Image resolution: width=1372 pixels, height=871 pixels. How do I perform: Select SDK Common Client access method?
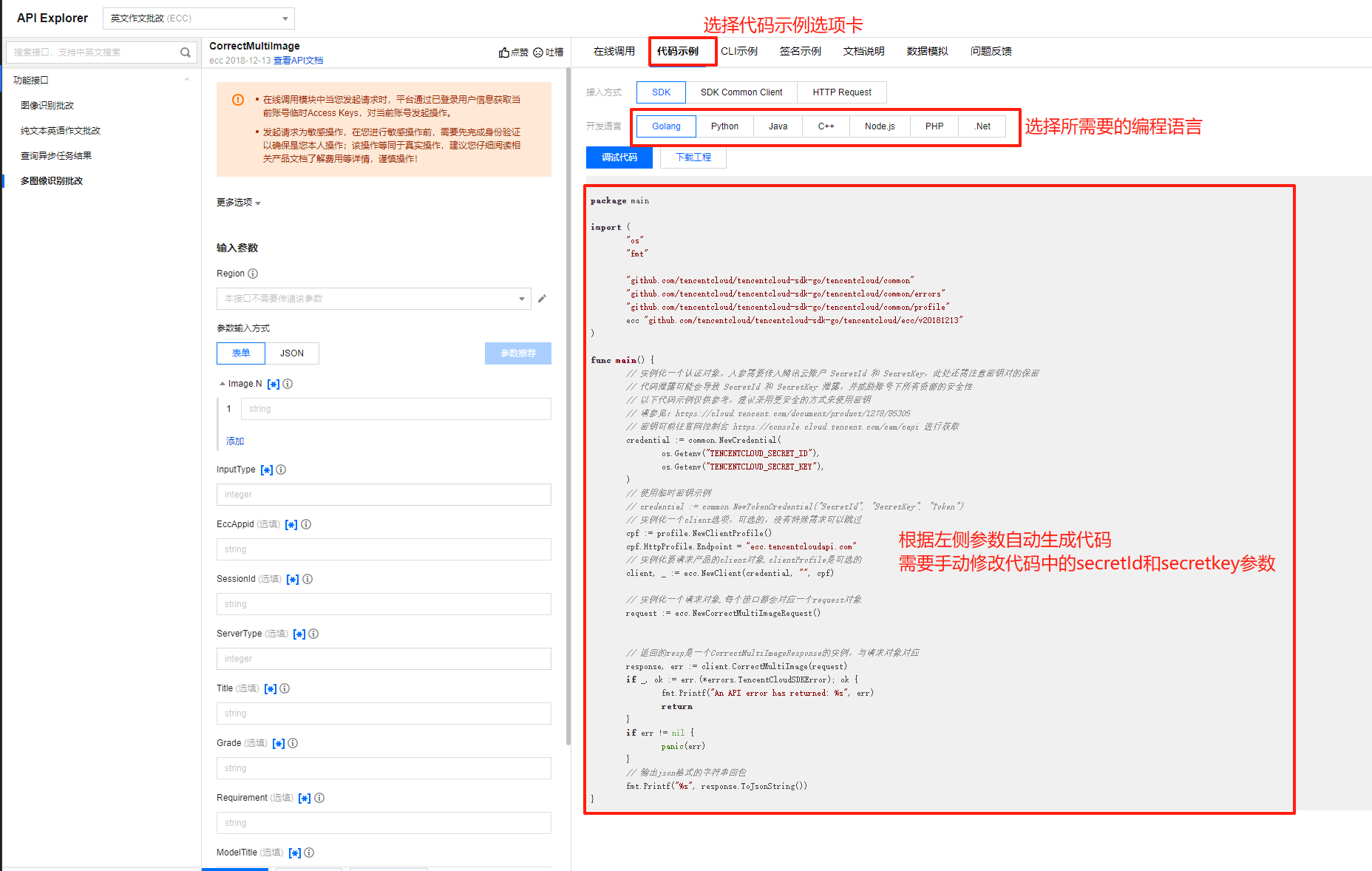(741, 92)
